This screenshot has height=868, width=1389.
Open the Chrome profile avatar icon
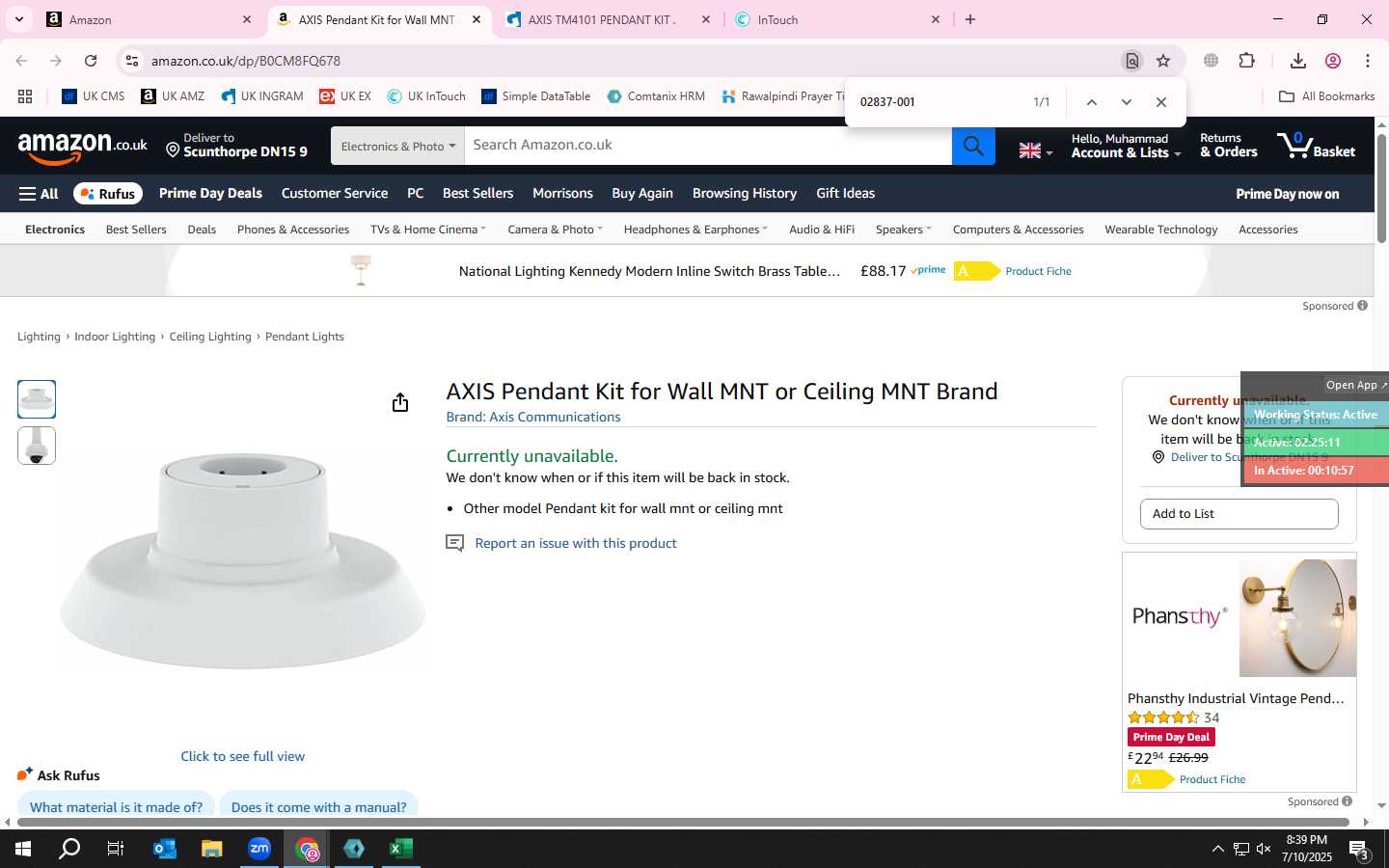click(x=1333, y=61)
